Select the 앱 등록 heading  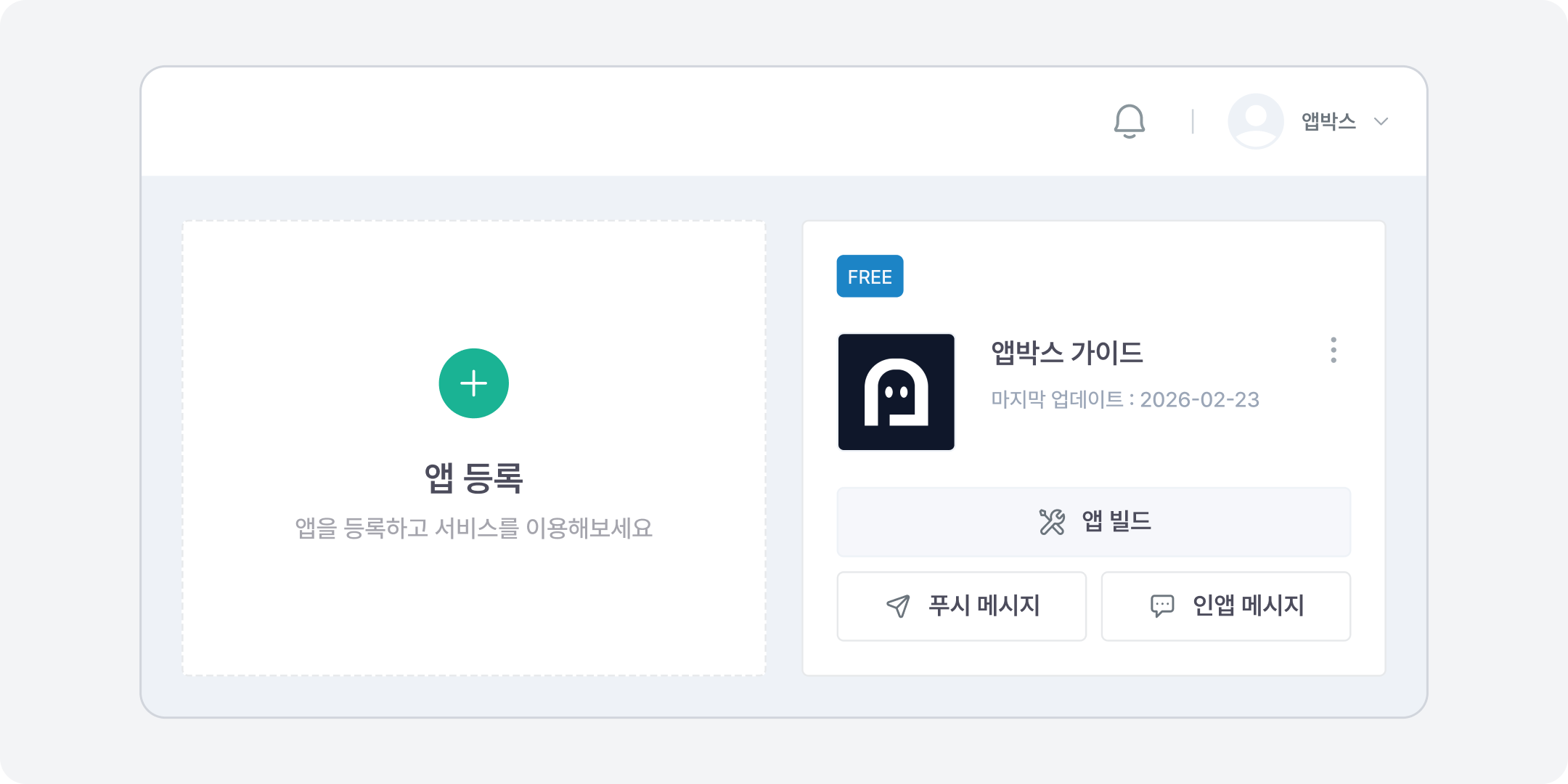(474, 478)
